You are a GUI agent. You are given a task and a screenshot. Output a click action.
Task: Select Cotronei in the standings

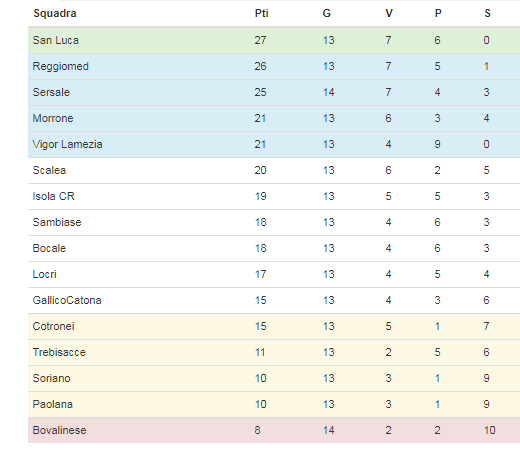(x=54, y=326)
